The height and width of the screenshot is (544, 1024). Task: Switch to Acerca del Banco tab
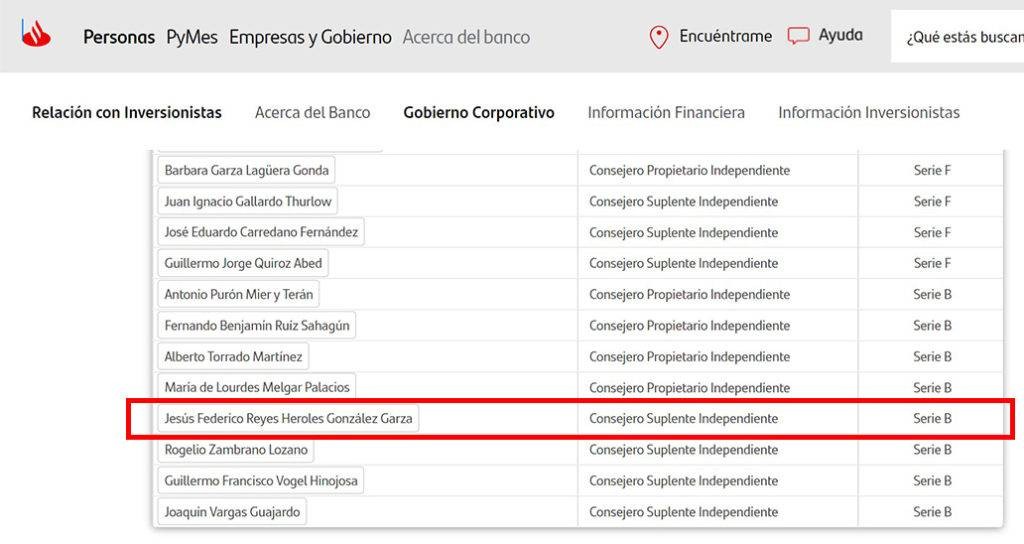pos(312,113)
